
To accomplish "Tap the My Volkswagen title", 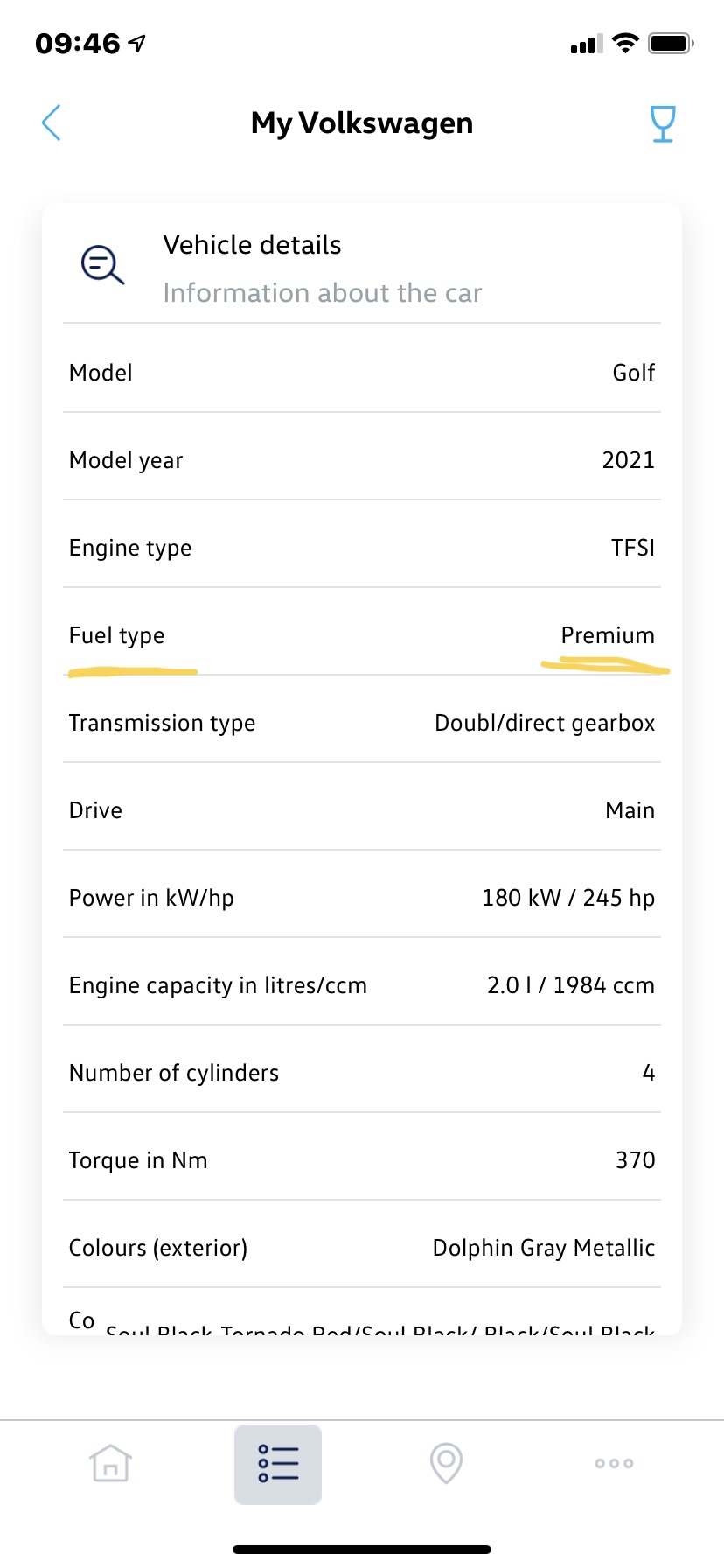I will [x=362, y=123].
